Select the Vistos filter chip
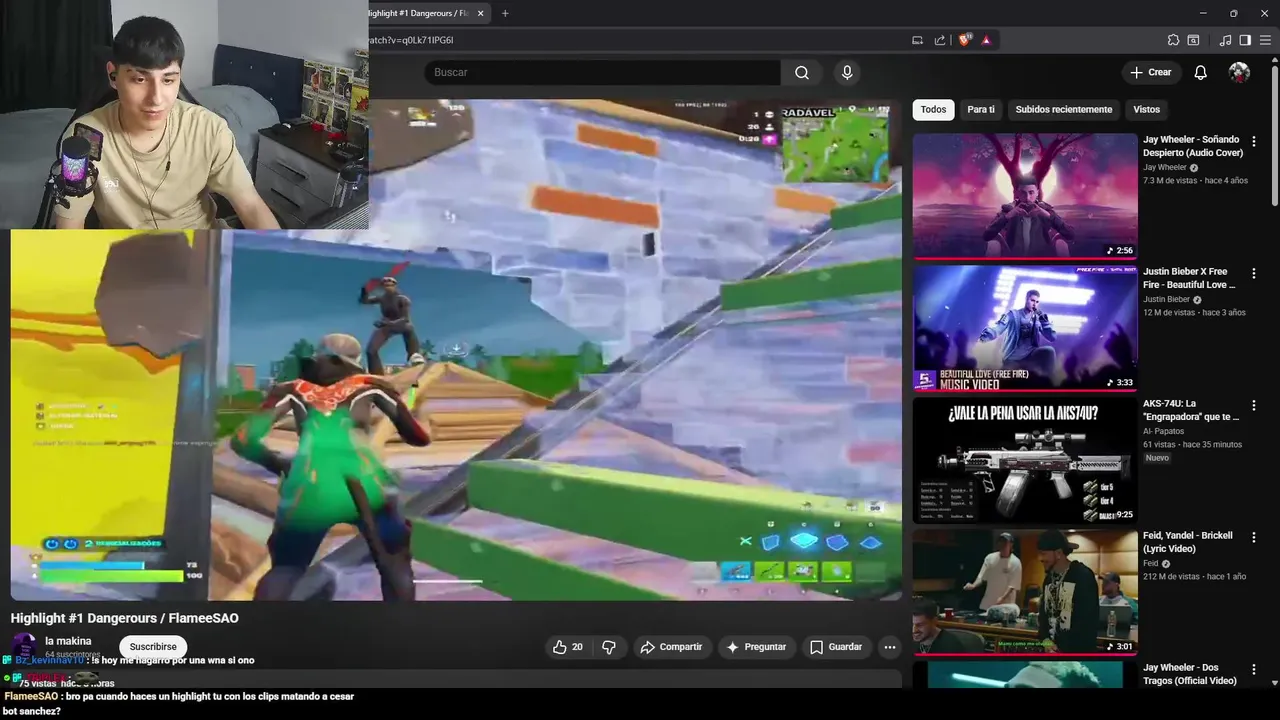Image resolution: width=1280 pixels, height=720 pixels. click(x=1146, y=110)
